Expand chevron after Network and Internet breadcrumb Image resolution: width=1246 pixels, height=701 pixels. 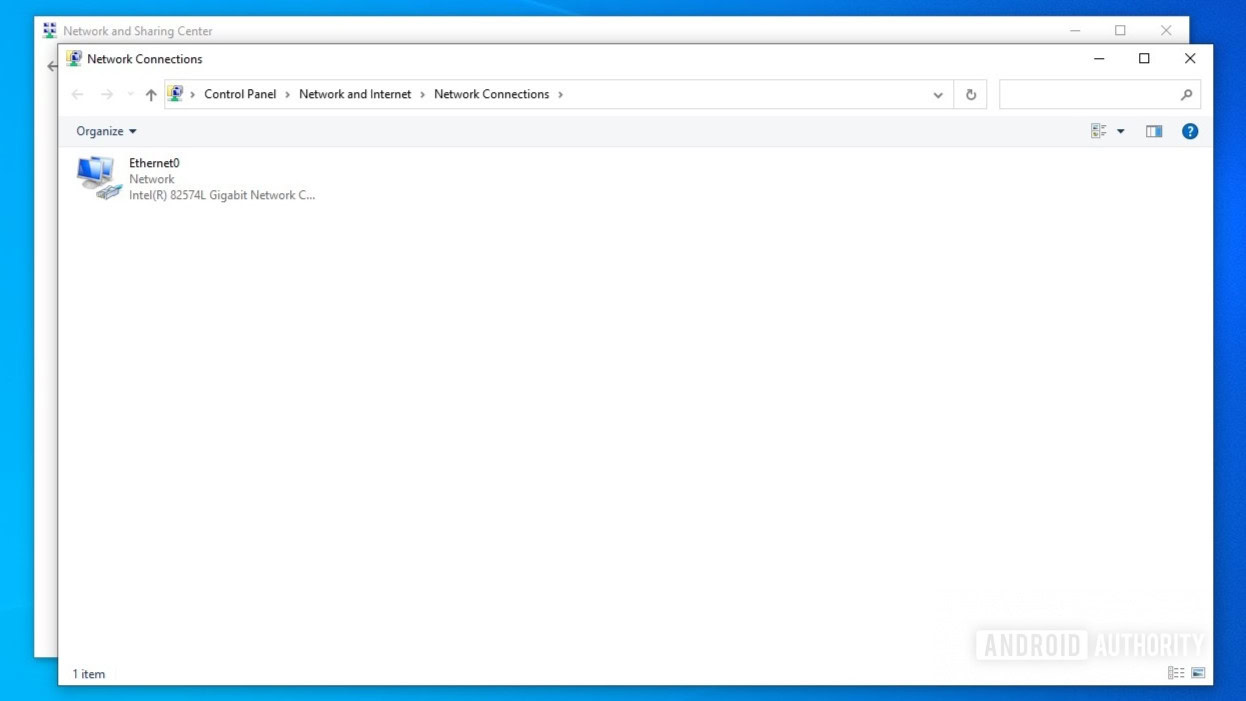click(x=423, y=94)
